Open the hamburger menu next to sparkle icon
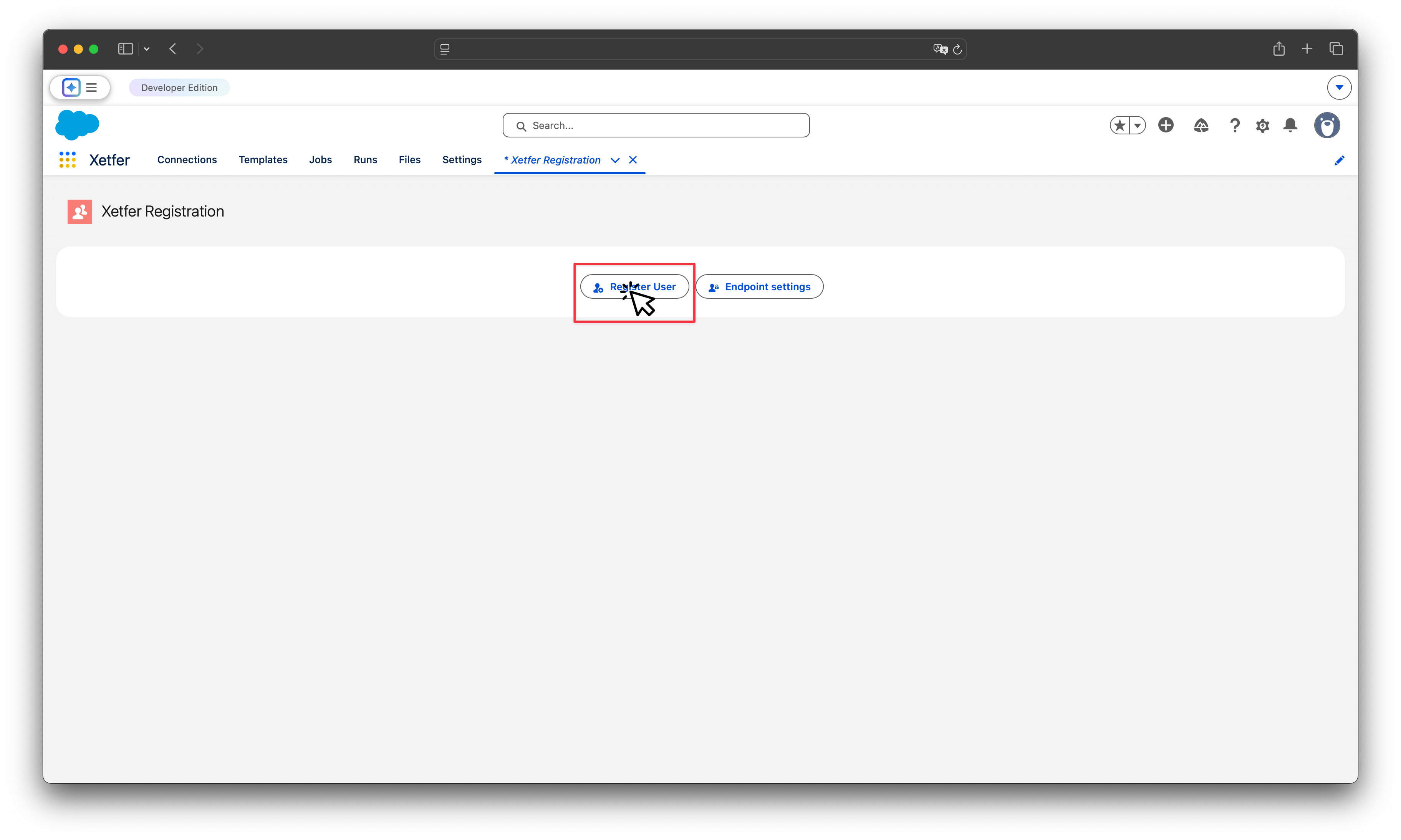This screenshot has height=840, width=1401. click(x=92, y=87)
